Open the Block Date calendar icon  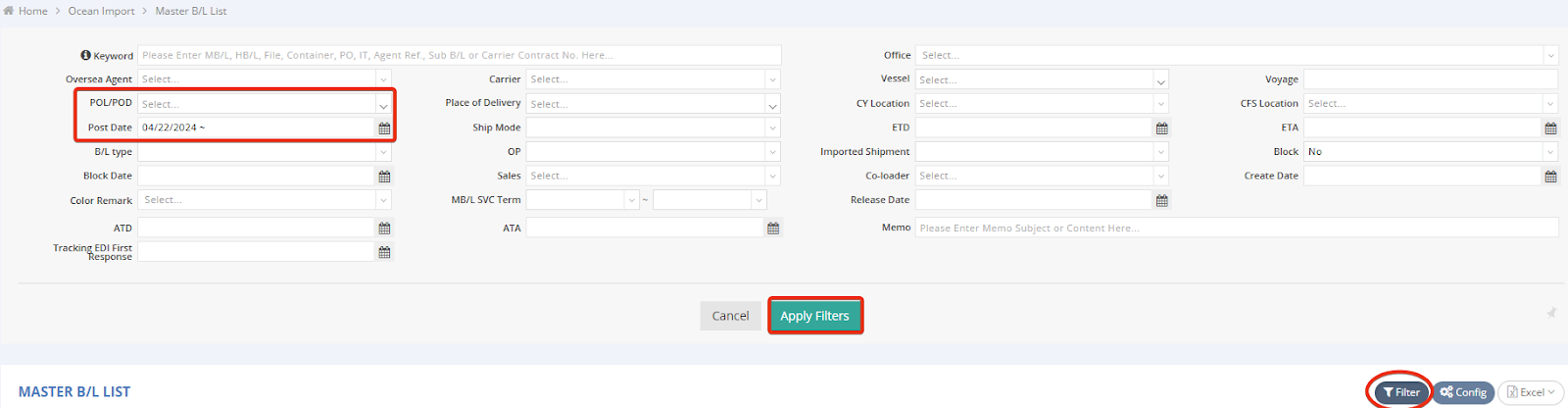click(x=384, y=177)
